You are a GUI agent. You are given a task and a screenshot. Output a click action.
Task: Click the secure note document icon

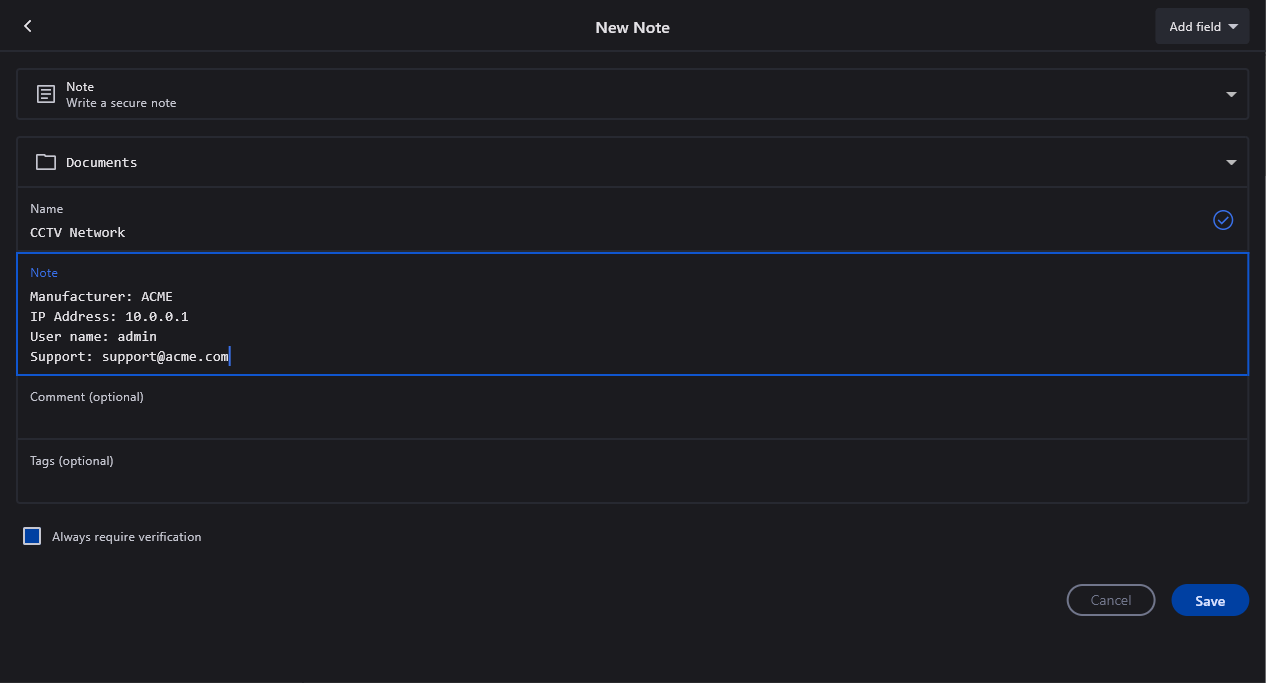45,95
